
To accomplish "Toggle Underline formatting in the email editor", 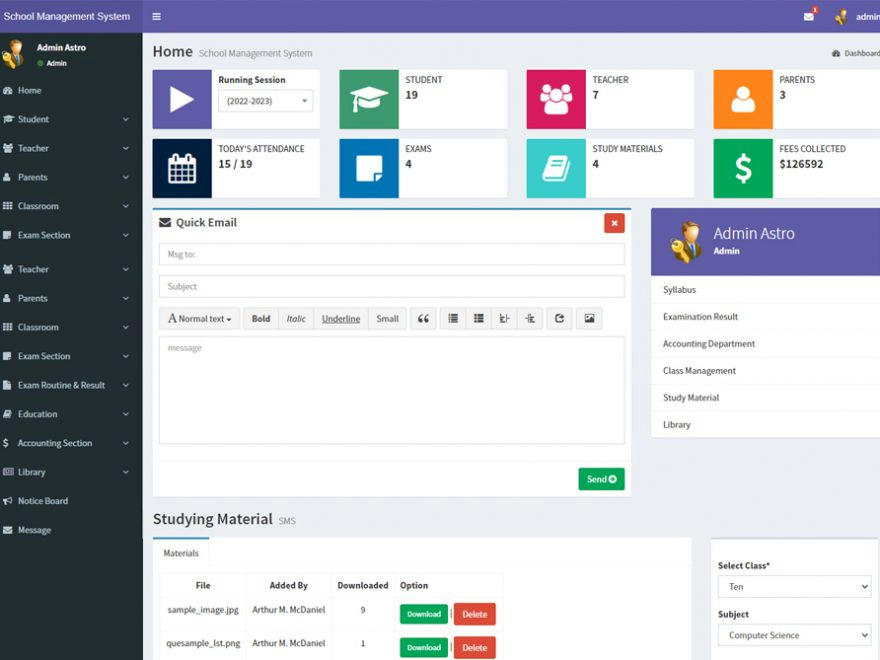I will (x=342, y=318).
